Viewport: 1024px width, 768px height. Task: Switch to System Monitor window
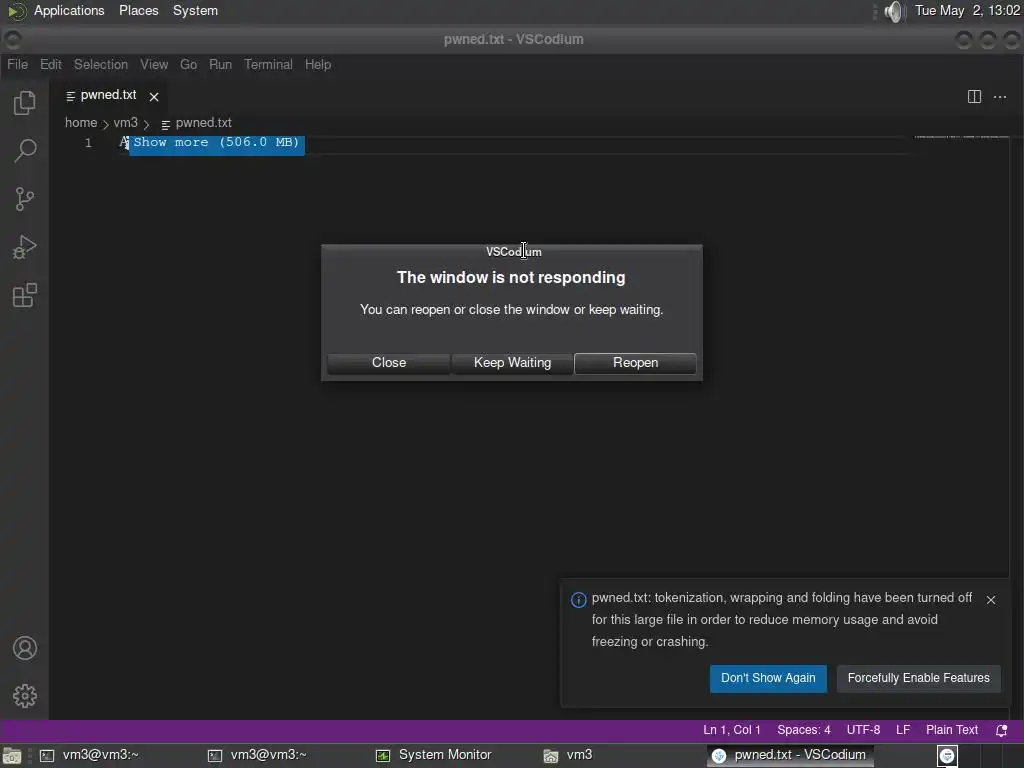coord(434,756)
